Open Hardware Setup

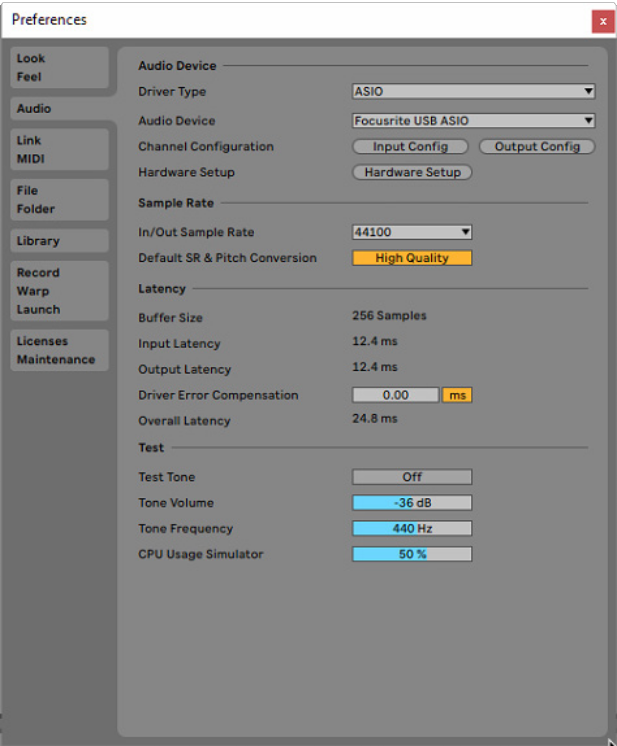pyautogui.click(x=412, y=172)
